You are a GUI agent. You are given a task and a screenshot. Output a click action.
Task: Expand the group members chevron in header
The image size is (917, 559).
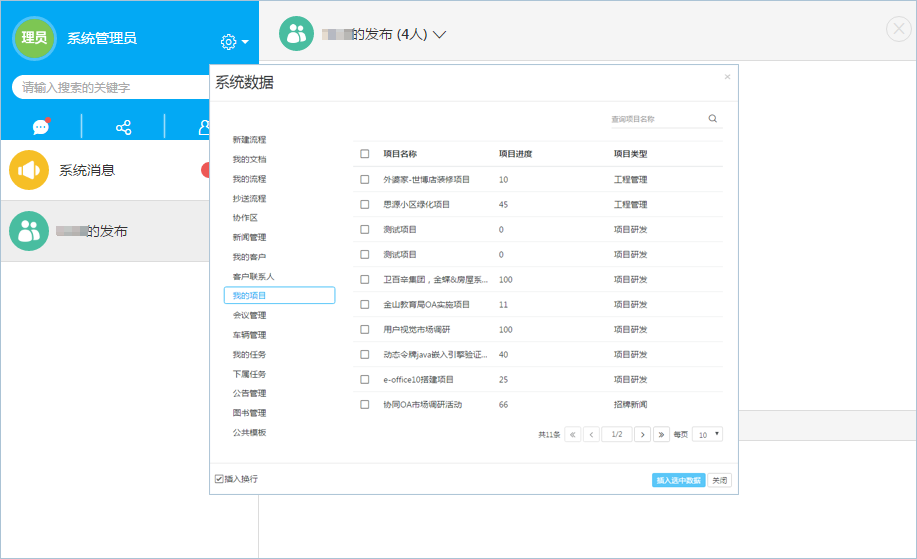(439, 34)
